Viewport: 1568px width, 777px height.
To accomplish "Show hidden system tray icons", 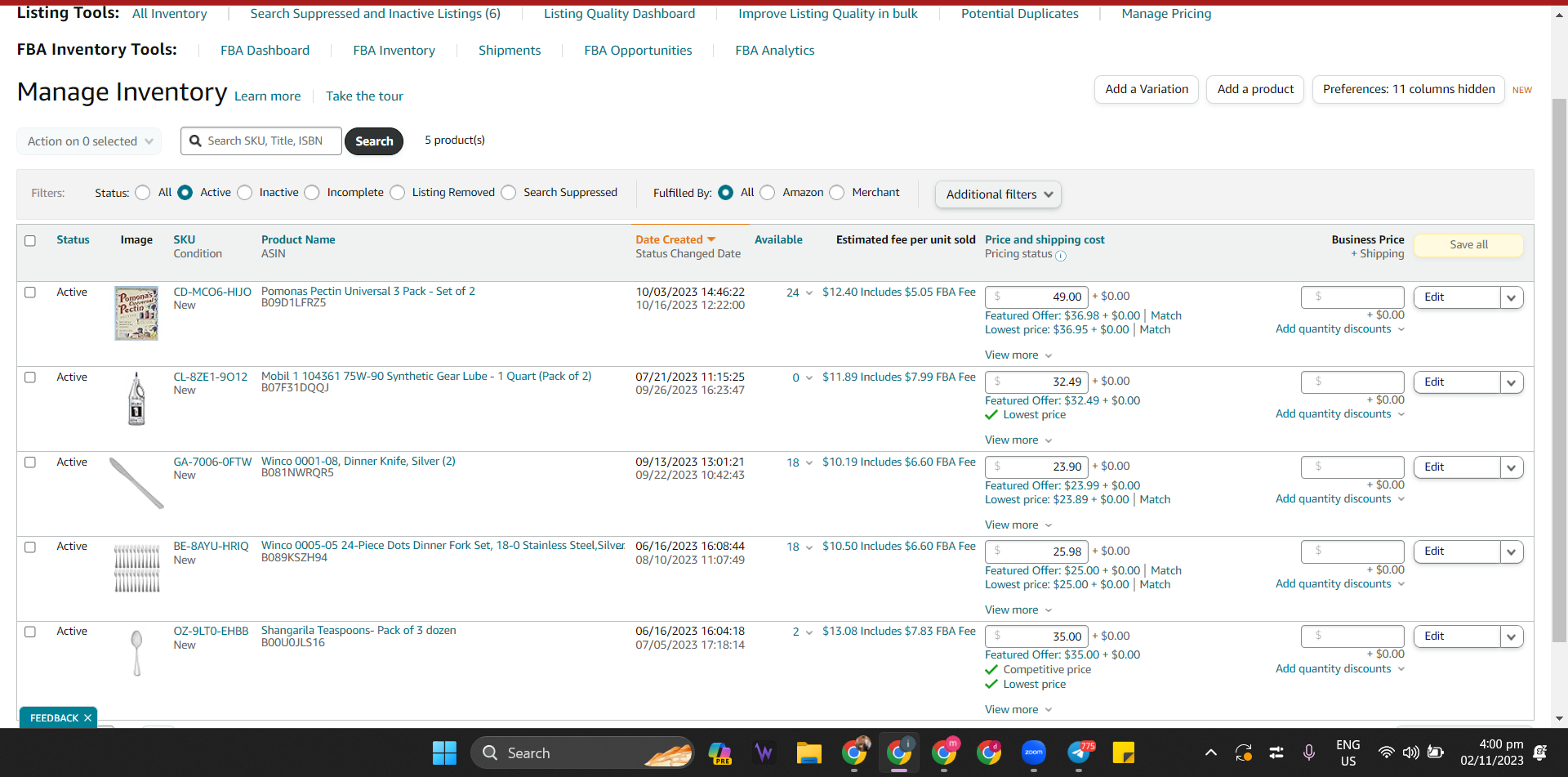I will click(x=1211, y=752).
